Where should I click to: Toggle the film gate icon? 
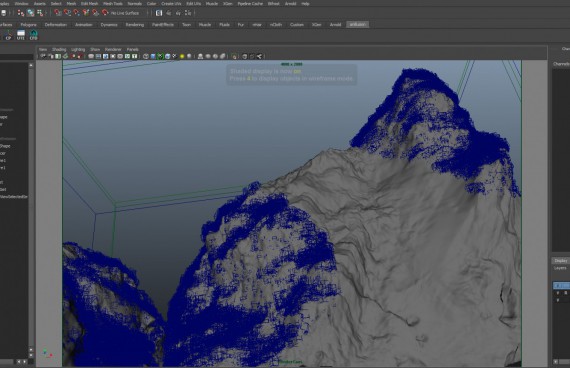click(x=98, y=56)
